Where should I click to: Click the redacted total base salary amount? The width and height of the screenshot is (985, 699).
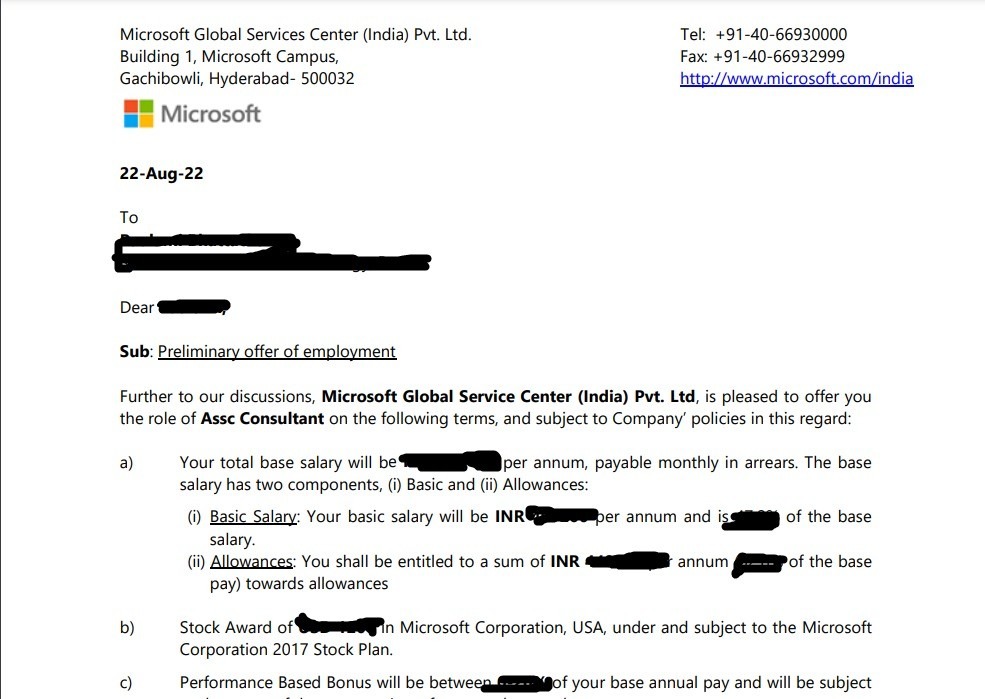click(x=450, y=462)
